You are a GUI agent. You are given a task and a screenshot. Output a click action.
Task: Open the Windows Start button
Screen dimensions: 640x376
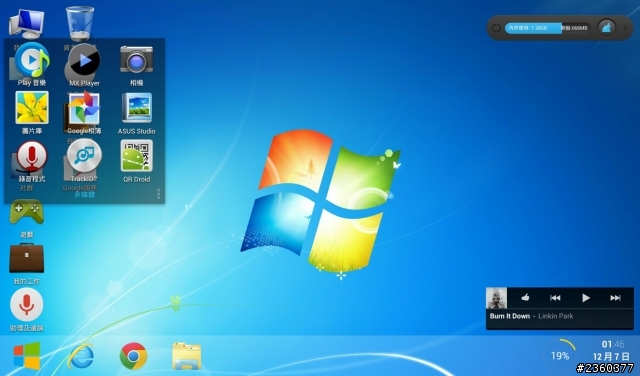(x=27, y=356)
